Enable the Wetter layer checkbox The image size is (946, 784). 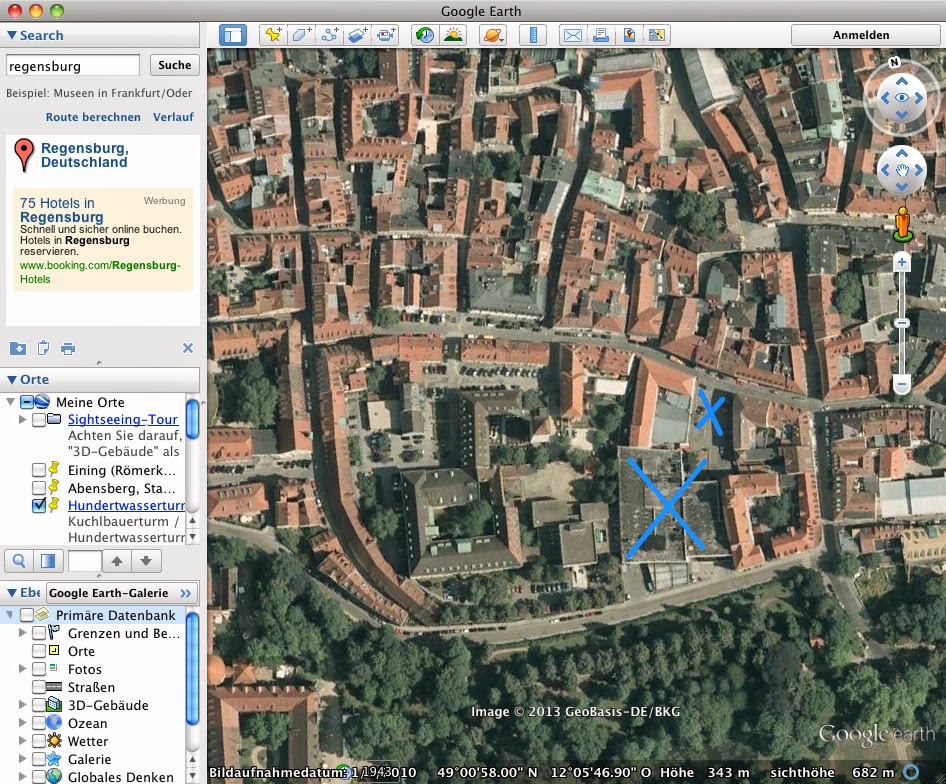click(x=39, y=741)
